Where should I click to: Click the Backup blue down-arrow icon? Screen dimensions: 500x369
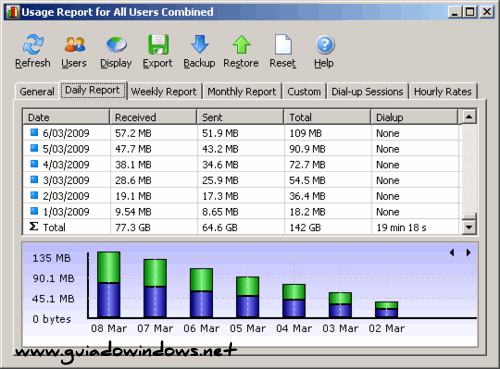200,44
